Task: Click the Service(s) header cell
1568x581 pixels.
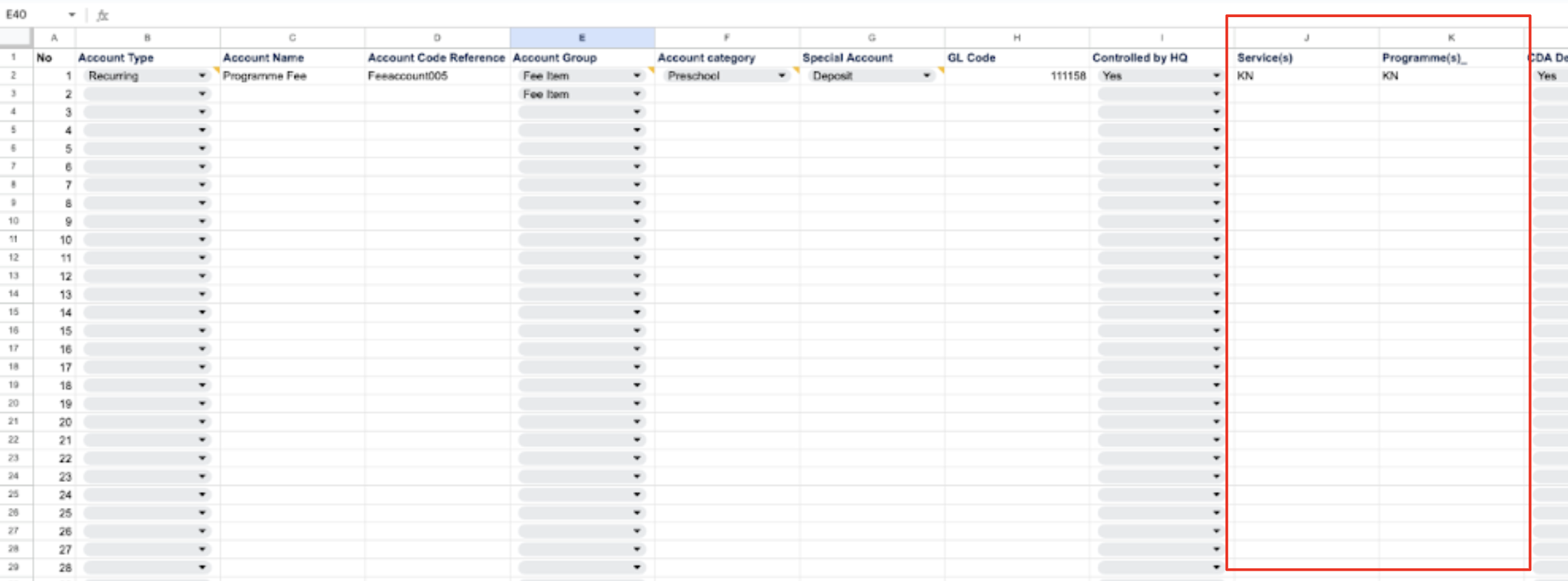Action: 1306,58
